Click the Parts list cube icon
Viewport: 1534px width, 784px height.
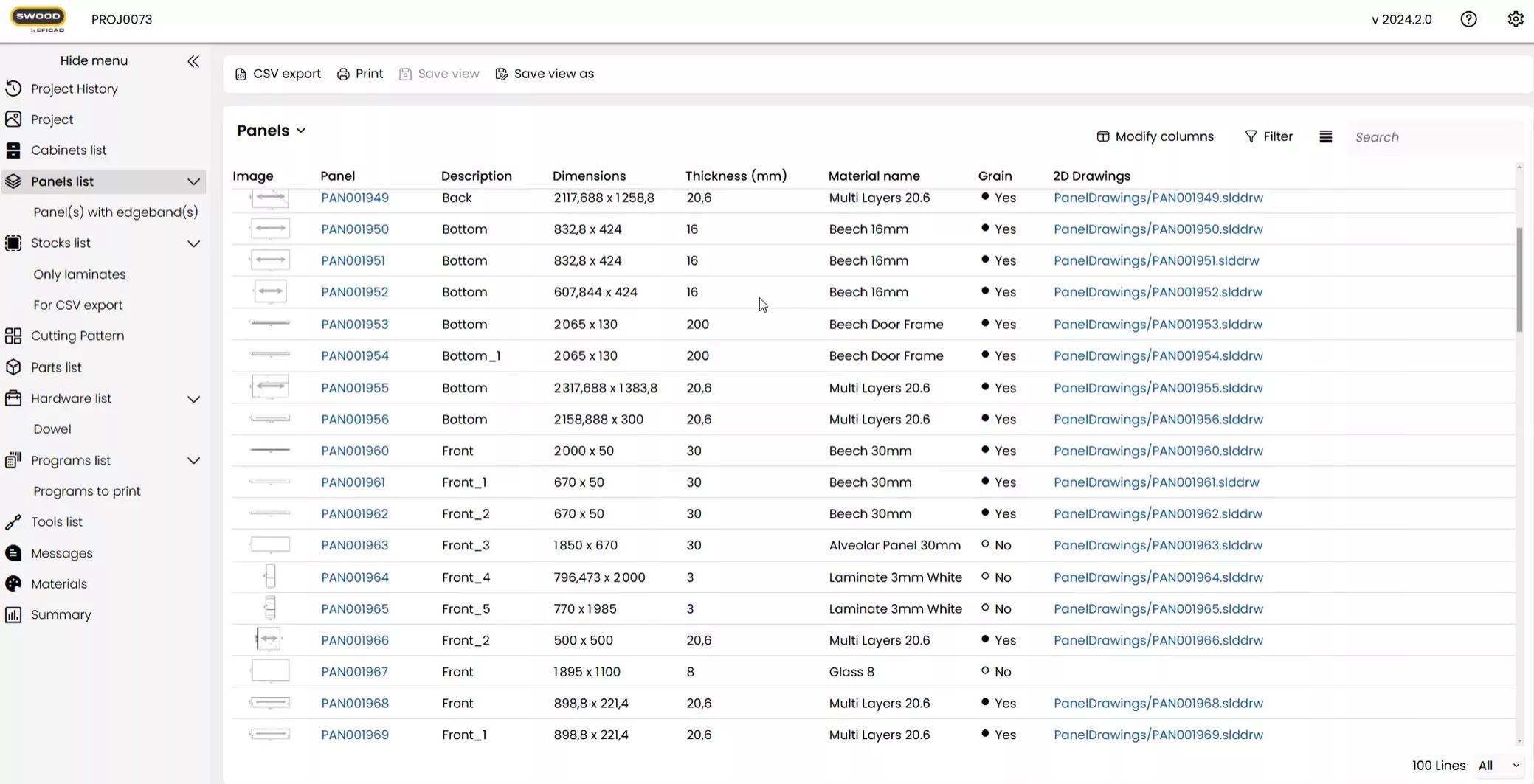[13, 367]
